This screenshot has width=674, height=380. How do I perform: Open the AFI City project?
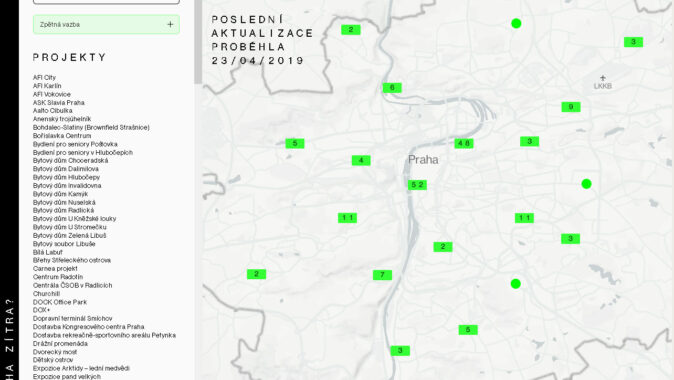click(44, 77)
